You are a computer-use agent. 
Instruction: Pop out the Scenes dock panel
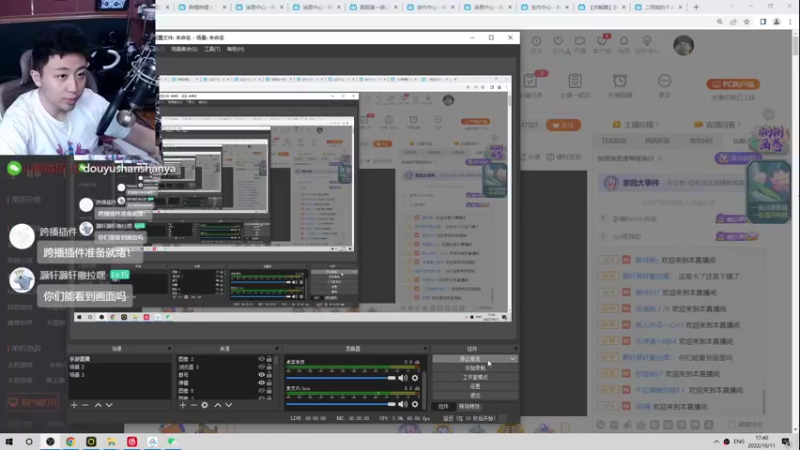[x=169, y=349]
